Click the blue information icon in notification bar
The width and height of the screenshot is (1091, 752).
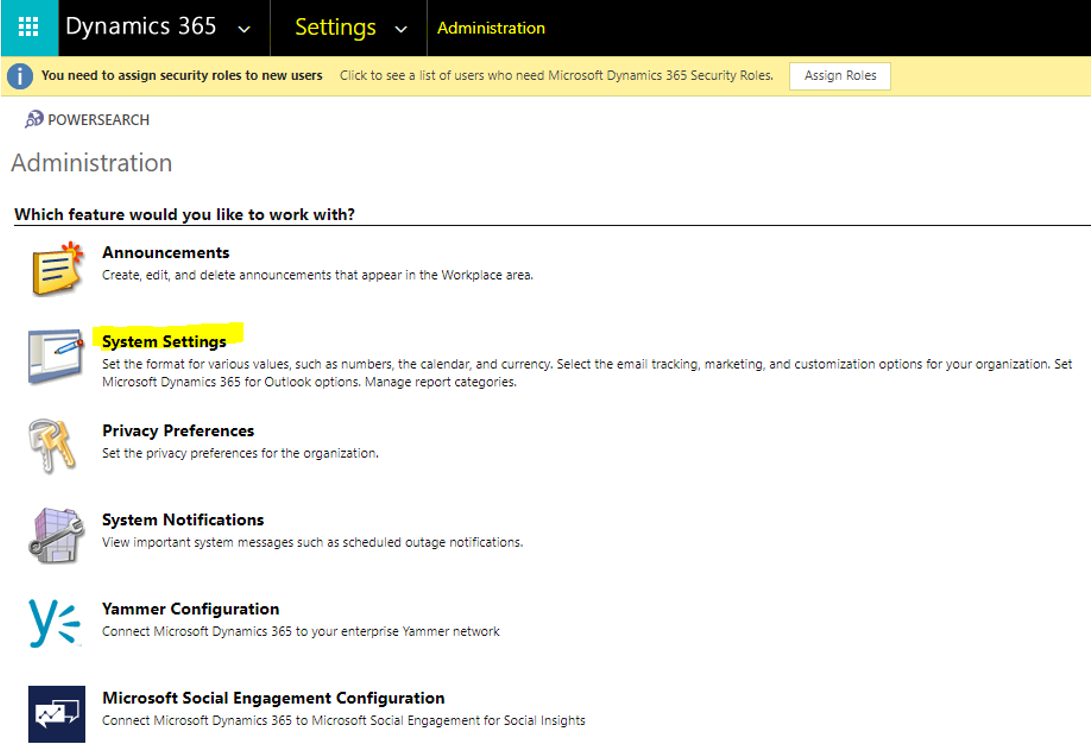[x=19, y=76]
